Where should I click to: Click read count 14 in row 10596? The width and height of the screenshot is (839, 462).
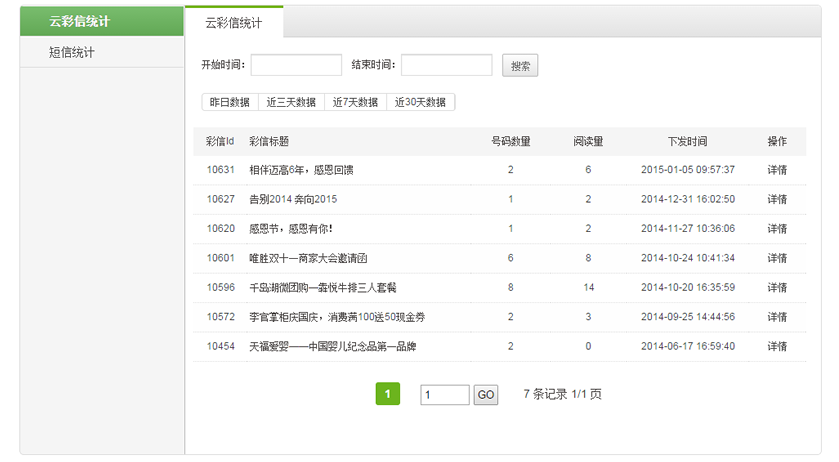point(588,287)
